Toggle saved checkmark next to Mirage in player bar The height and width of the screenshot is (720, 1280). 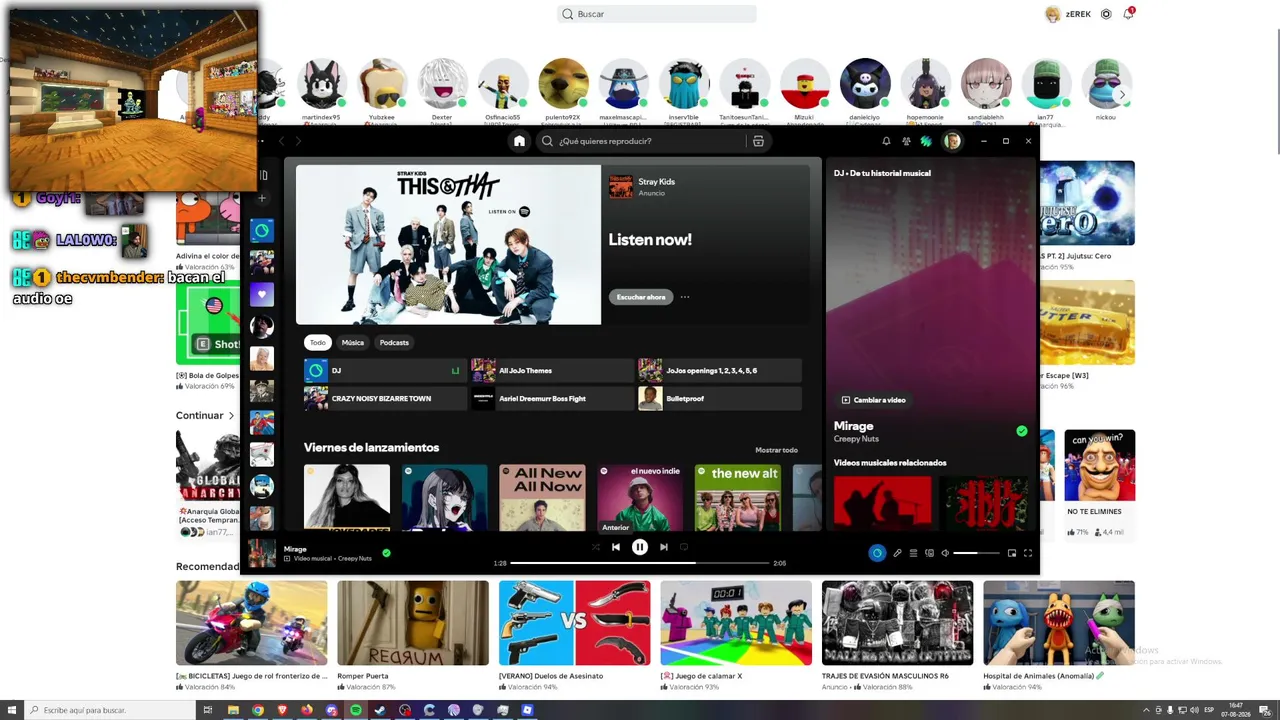[386, 553]
